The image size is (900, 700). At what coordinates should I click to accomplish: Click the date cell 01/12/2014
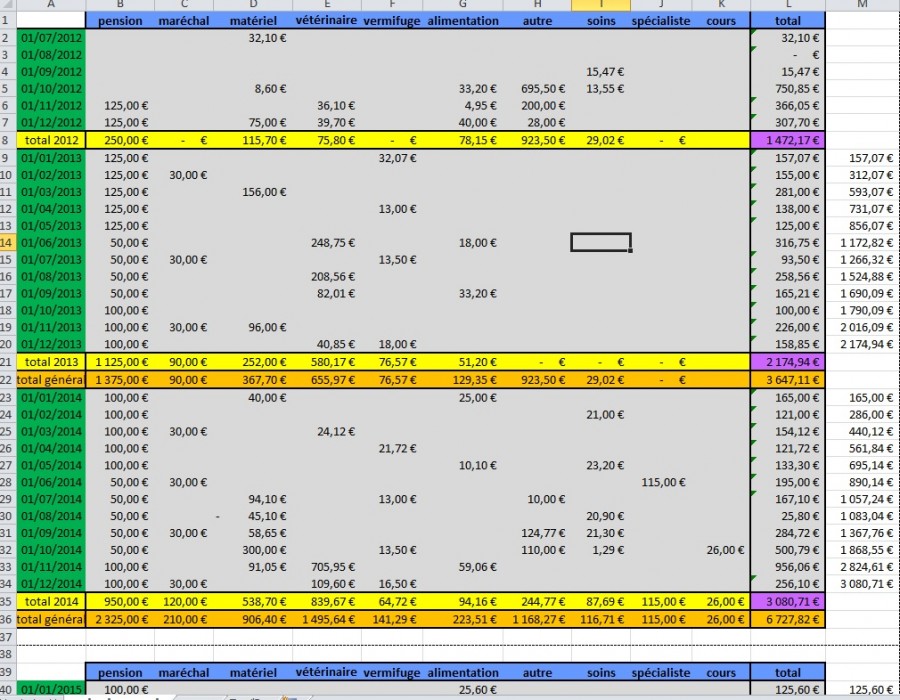click(x=51, y=584)
